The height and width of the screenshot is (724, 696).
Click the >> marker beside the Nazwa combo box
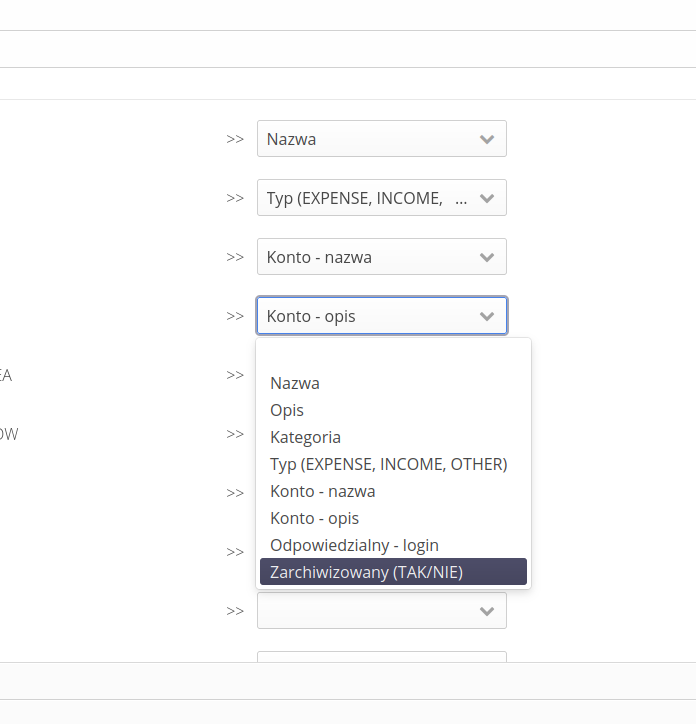coord(235,139)
